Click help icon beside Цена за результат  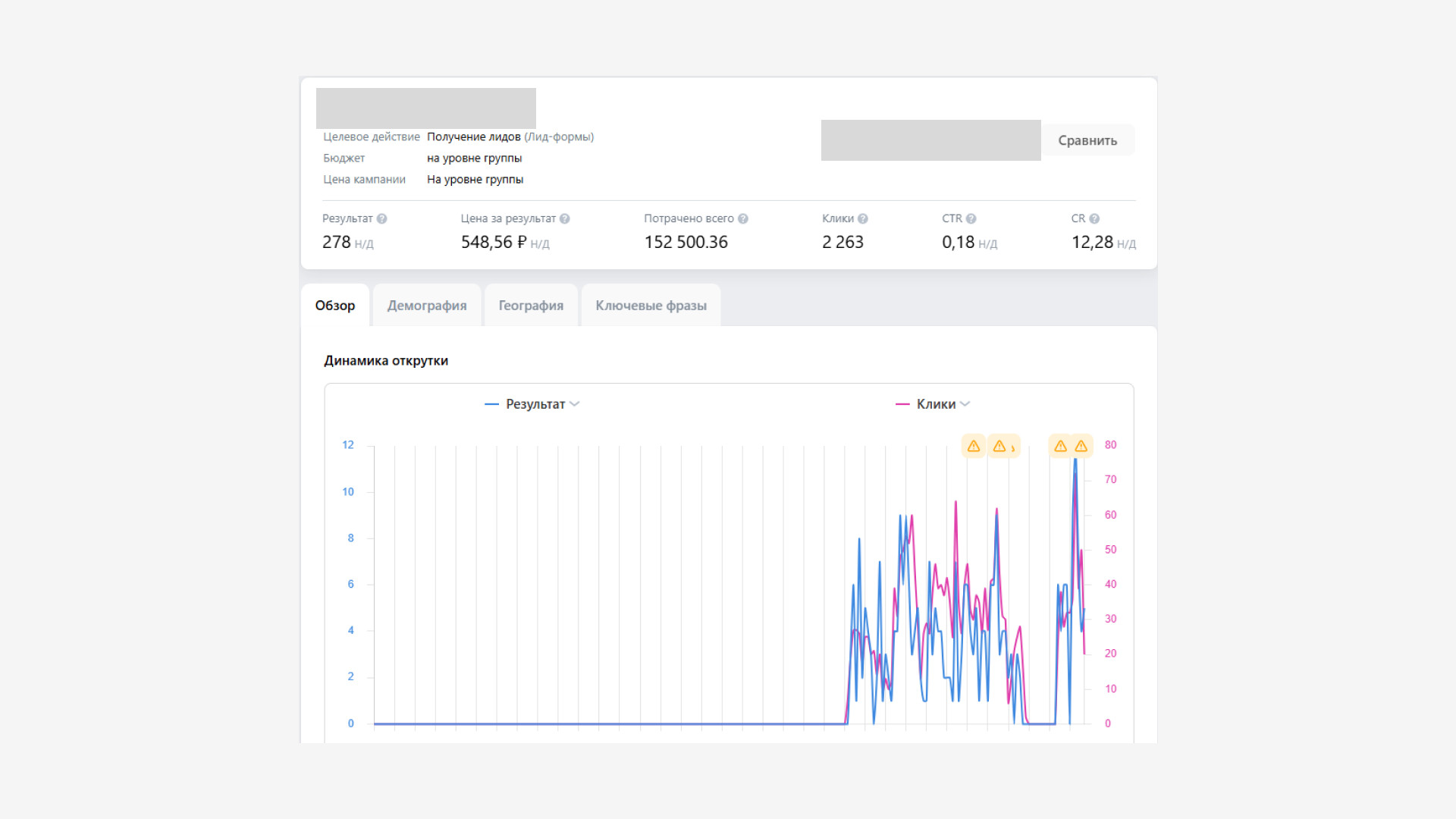pos(565,219)
